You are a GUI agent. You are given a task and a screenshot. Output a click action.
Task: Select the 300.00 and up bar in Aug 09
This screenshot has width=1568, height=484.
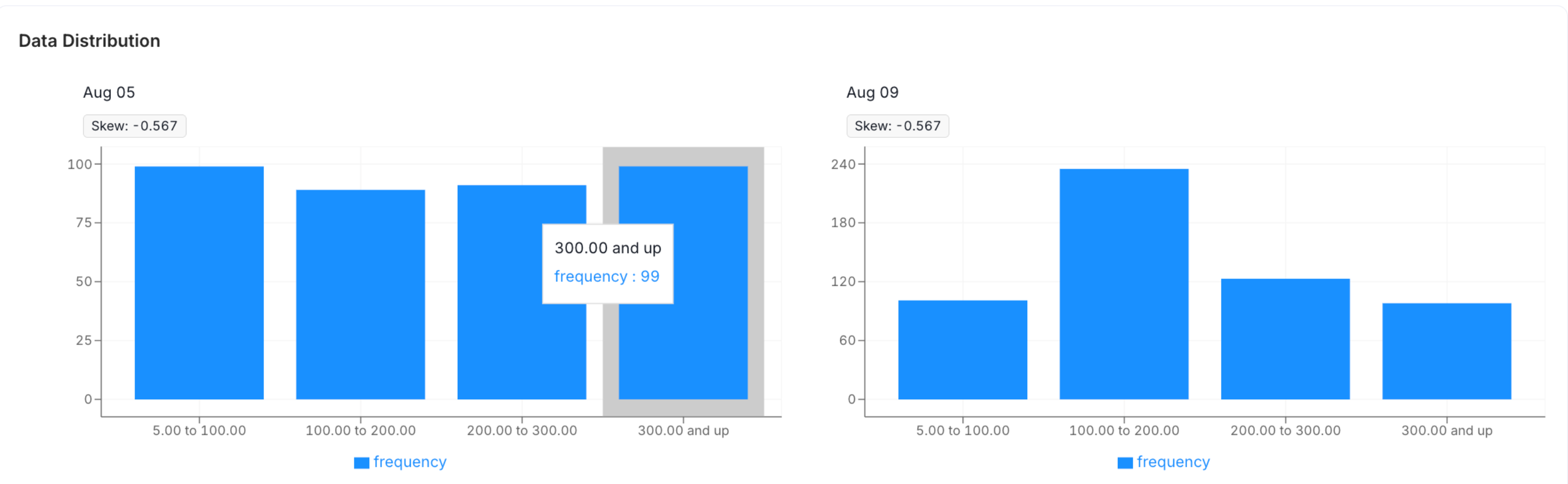[x=1447, y=351]
